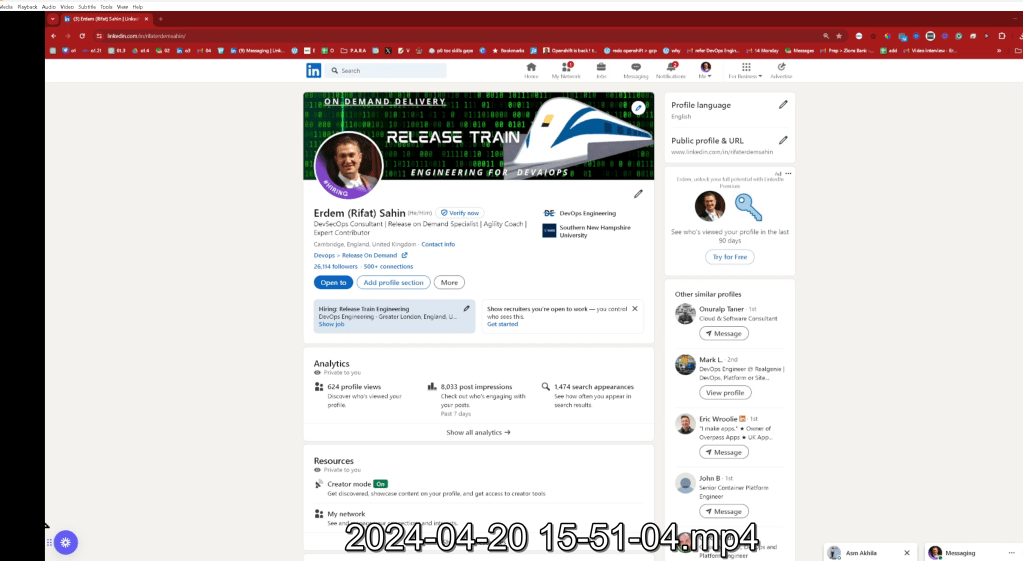This screenshot has height=561, width=1023.
Task: Click the address bar URL
Action: click(x=146, y=36)
